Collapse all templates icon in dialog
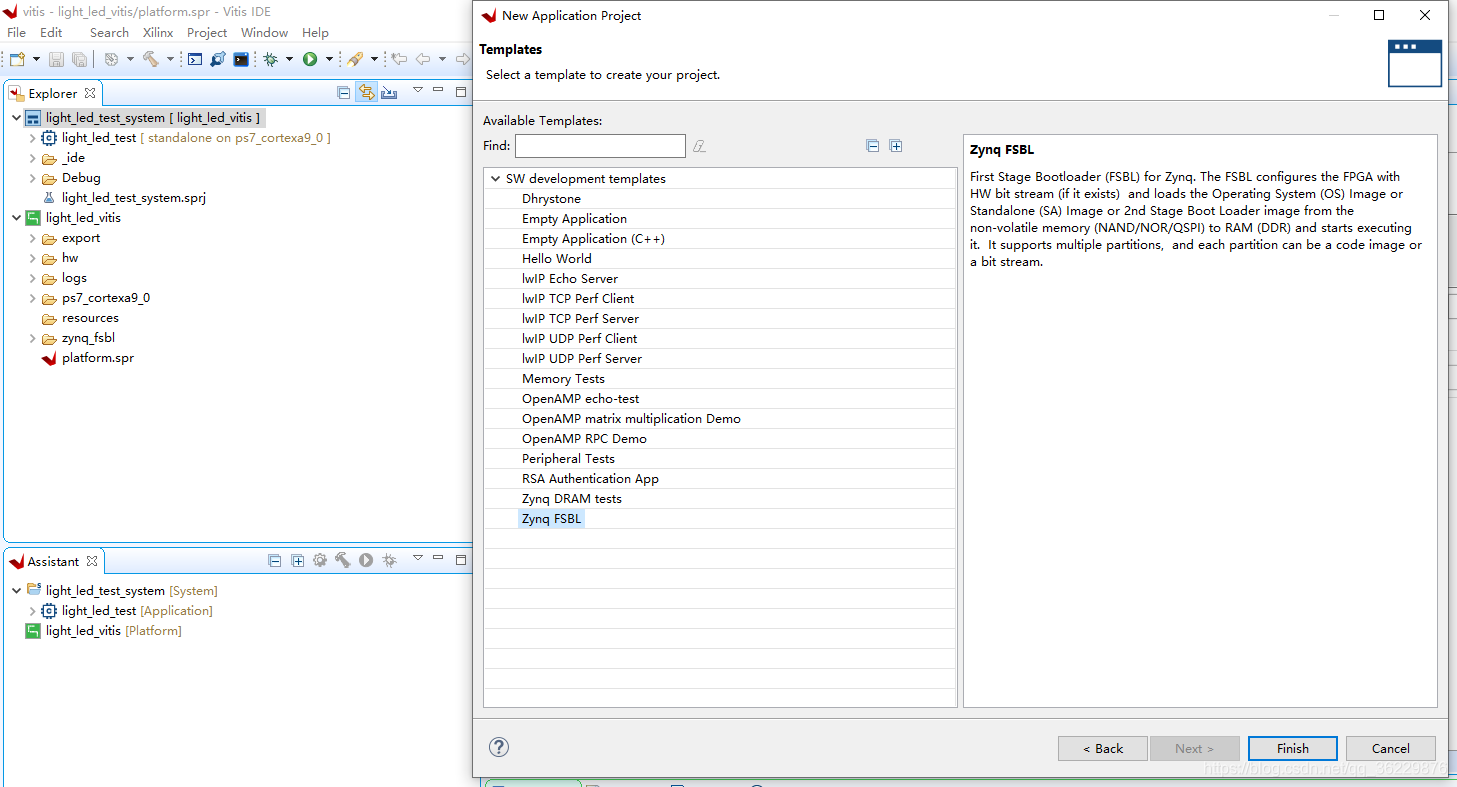Screen dimensions: 1457x787 click(873, 146)
